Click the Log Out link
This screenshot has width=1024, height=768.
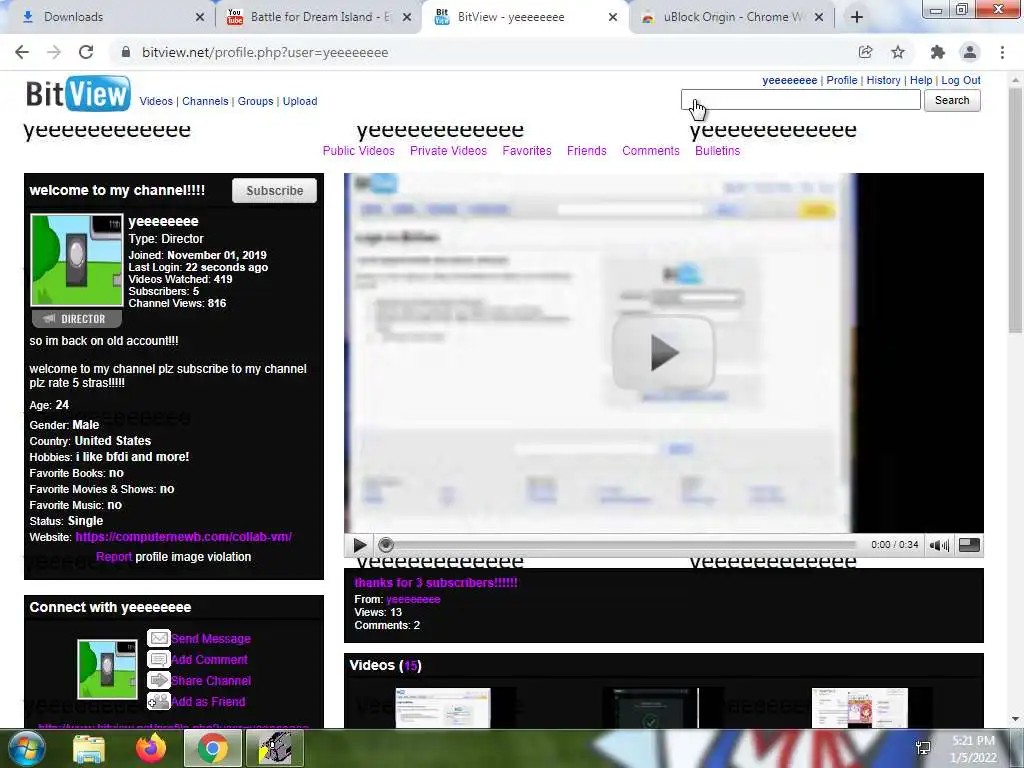click(961, 80)
